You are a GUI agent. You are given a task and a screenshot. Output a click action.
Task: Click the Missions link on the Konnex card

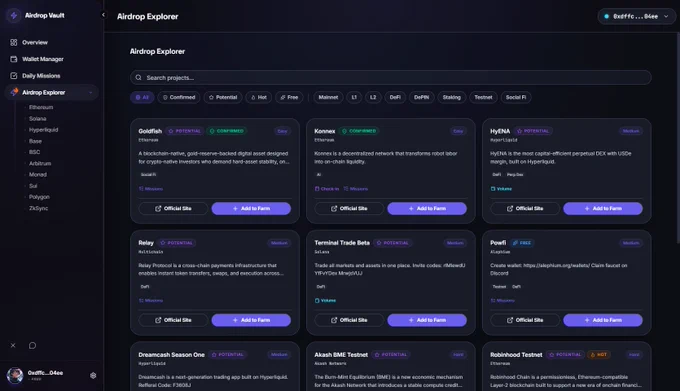(356, 189)
